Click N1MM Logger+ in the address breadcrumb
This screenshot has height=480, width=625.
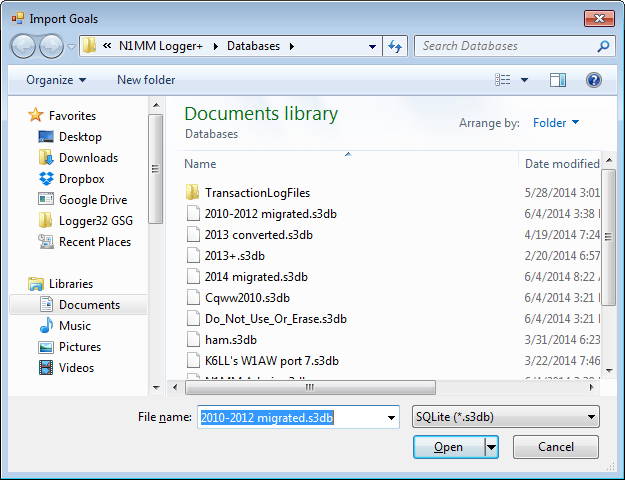[x=161, y=46]
